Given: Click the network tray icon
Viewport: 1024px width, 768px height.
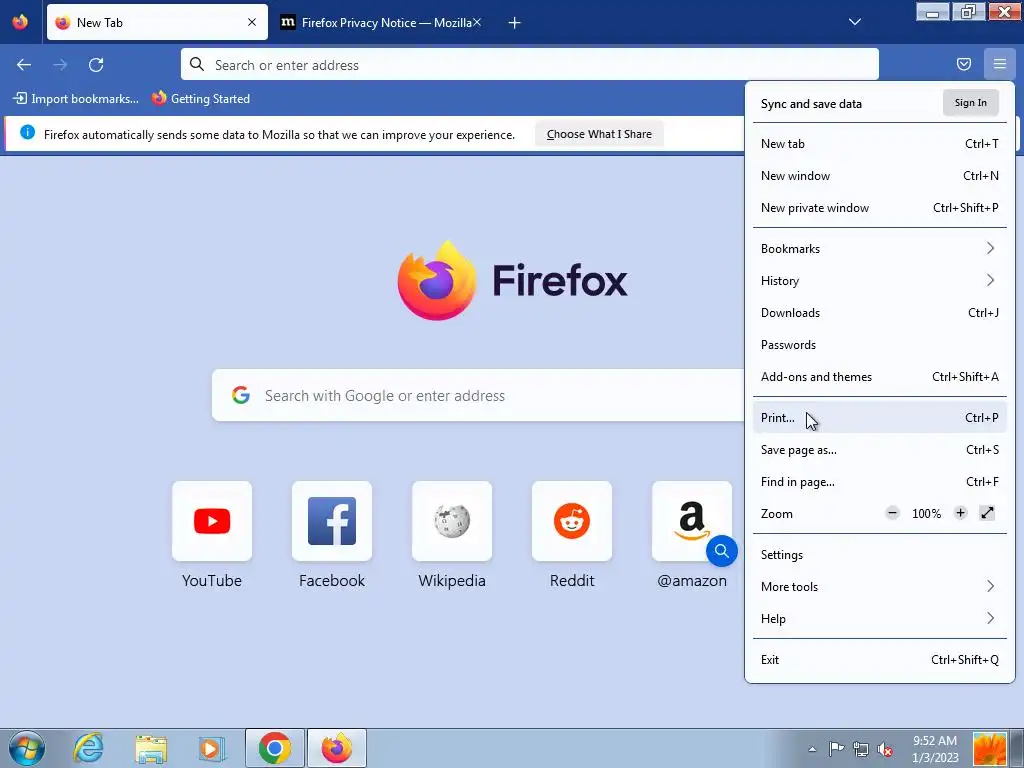Looking at the screenshot, I should point(861,749).
